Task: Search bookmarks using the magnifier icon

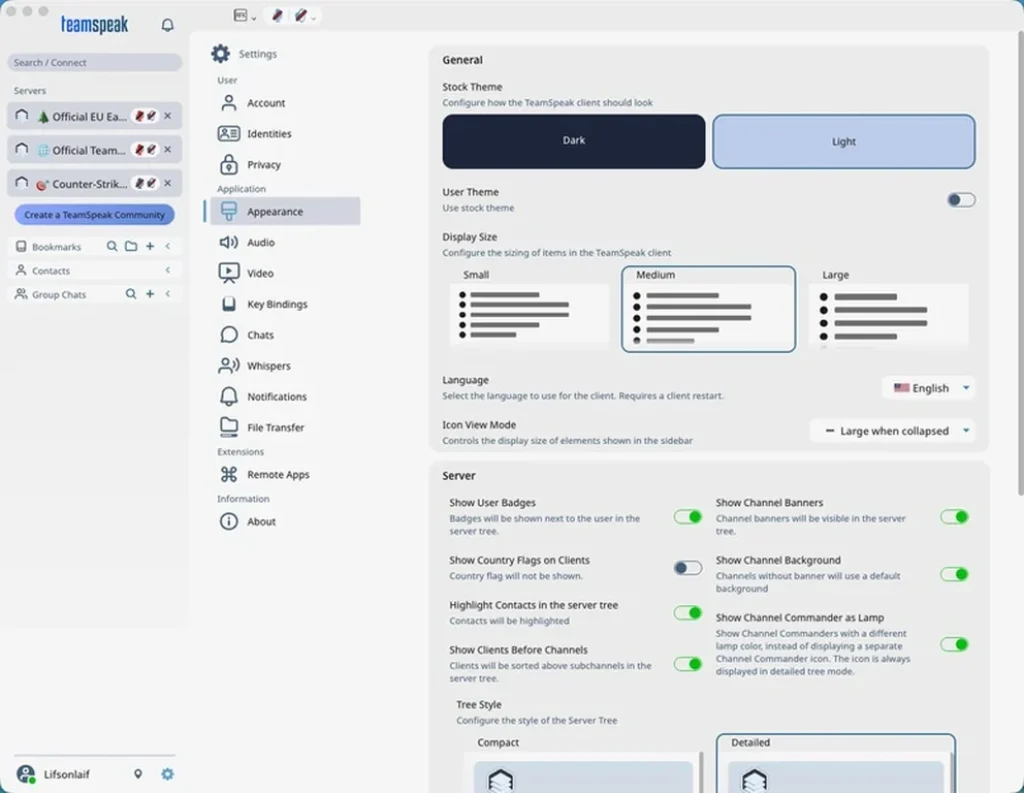Action: [x=112, y=246]
